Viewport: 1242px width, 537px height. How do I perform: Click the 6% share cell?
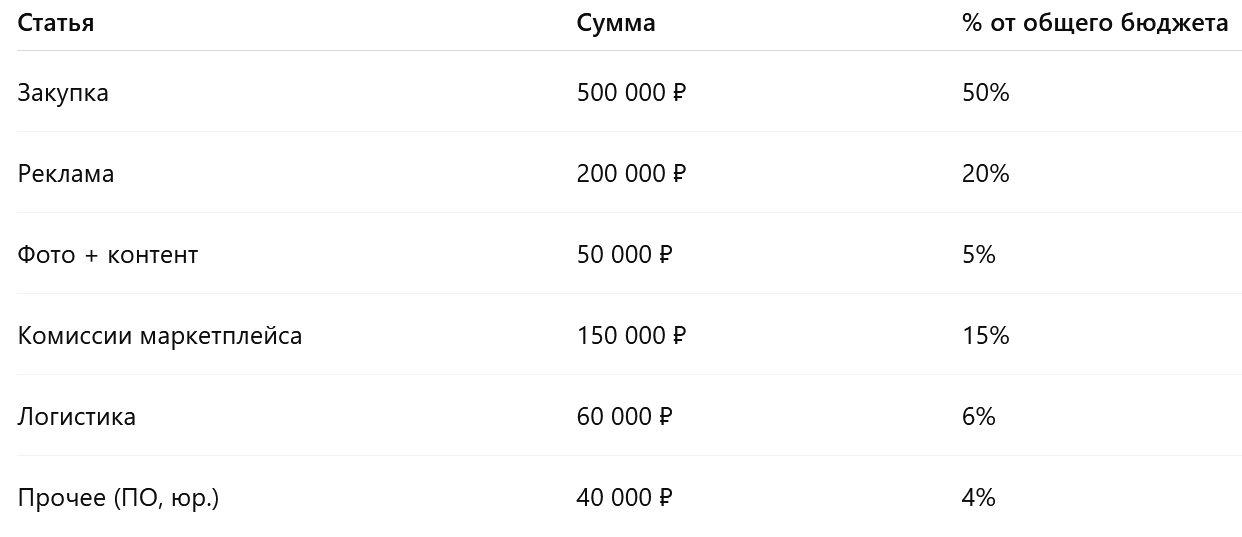pos(979,417)
